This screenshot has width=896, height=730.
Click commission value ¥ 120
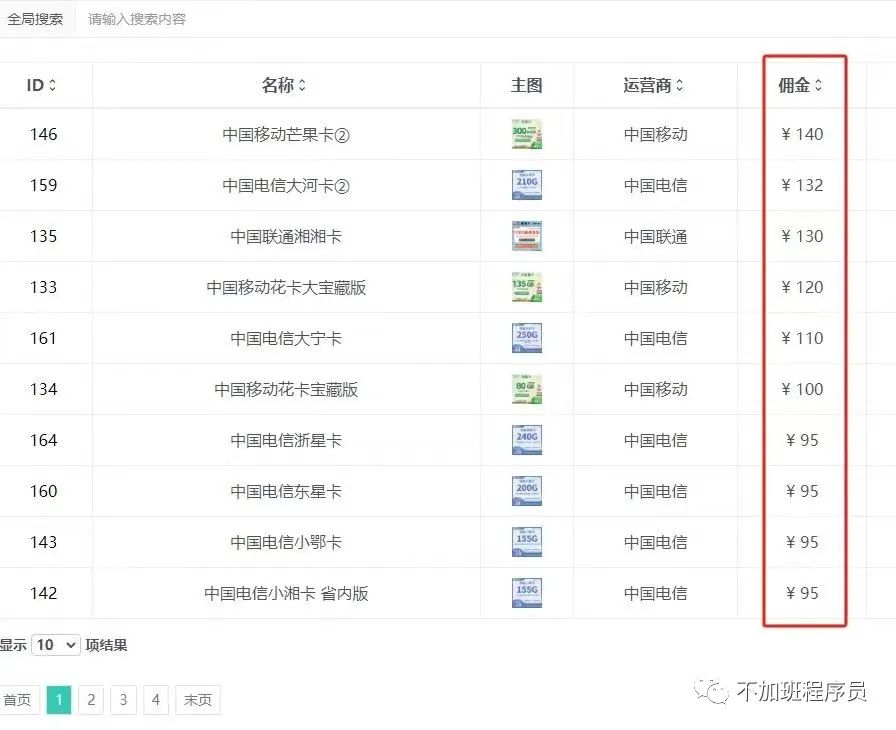tap(802, 287)
